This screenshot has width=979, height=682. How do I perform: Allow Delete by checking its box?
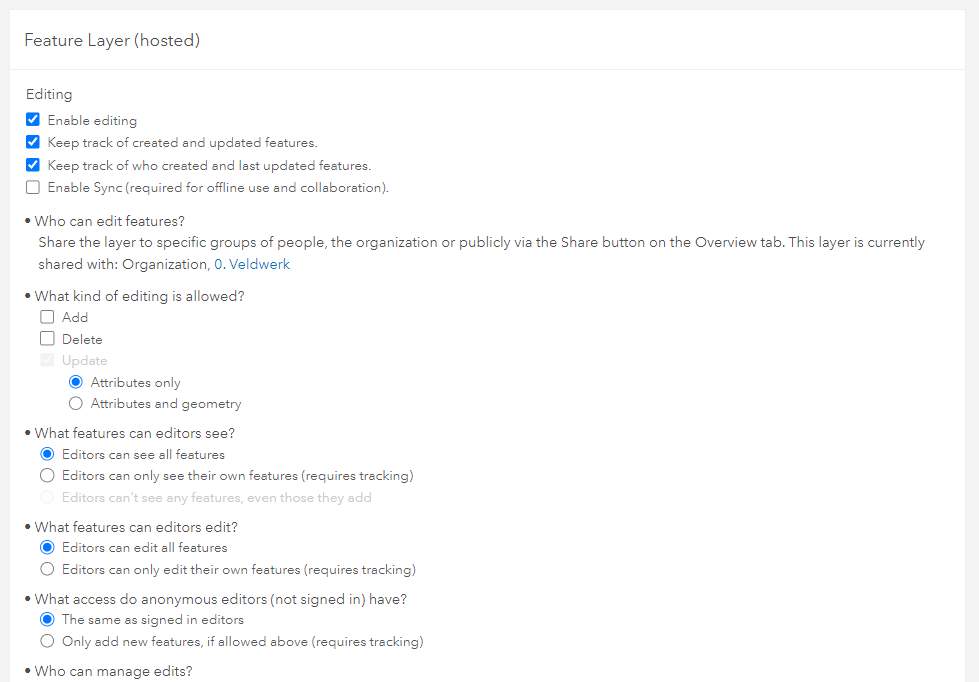pyautogui.click(x=46, y=338)
